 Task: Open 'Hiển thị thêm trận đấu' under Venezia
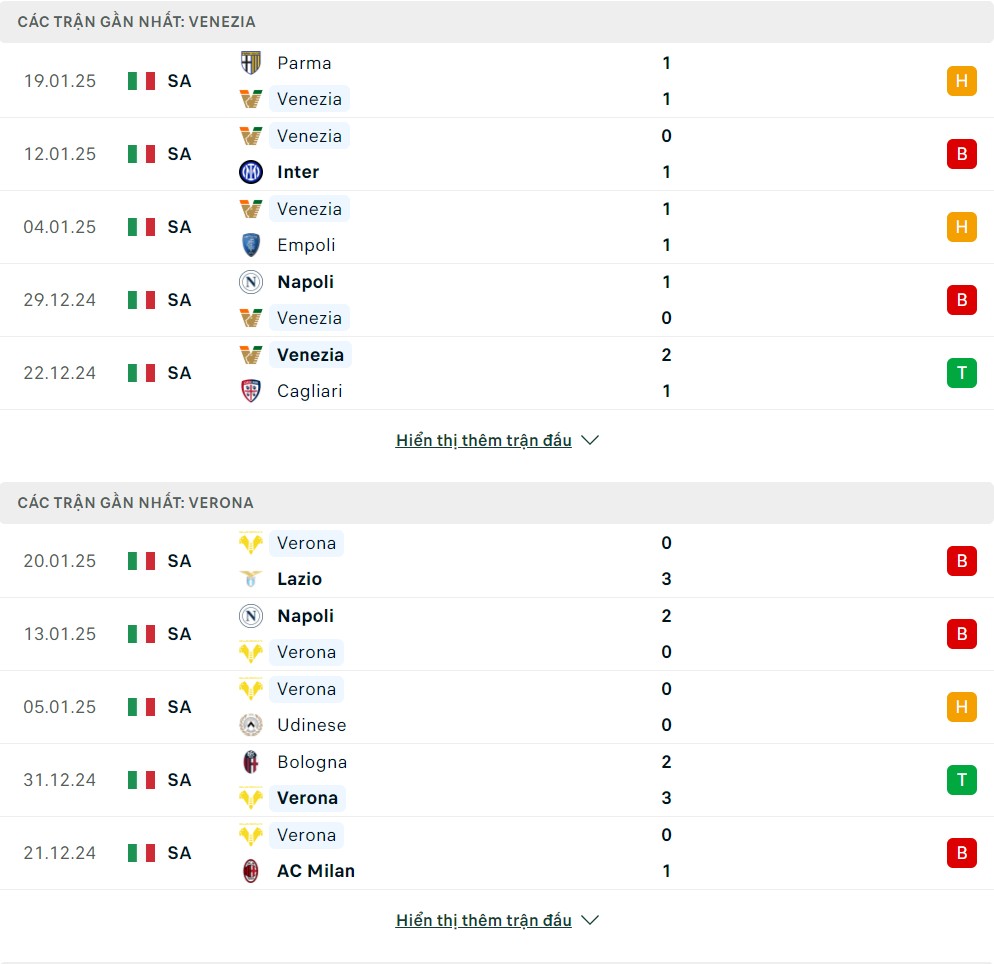tap(484, 440)
